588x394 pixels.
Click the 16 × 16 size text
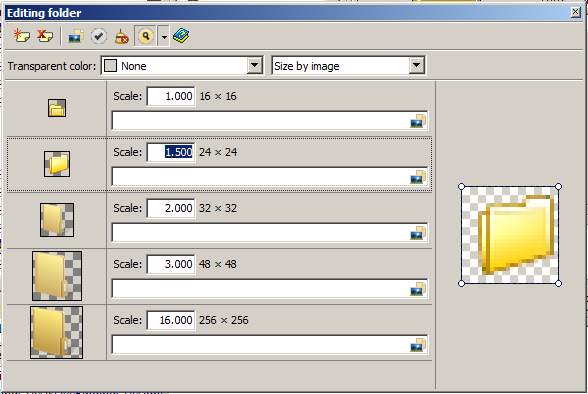(218, 96)
